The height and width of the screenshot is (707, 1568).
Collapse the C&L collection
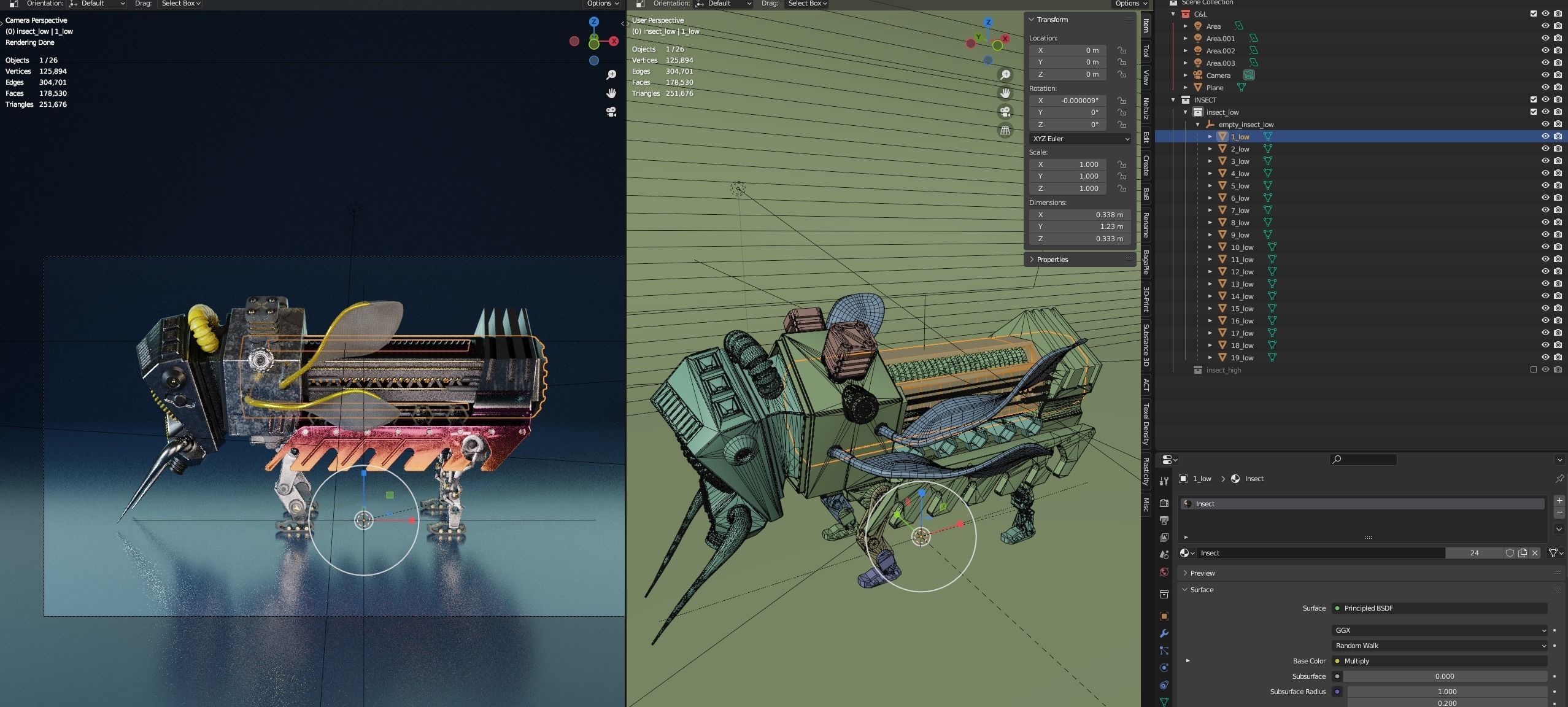(1173, 14)
